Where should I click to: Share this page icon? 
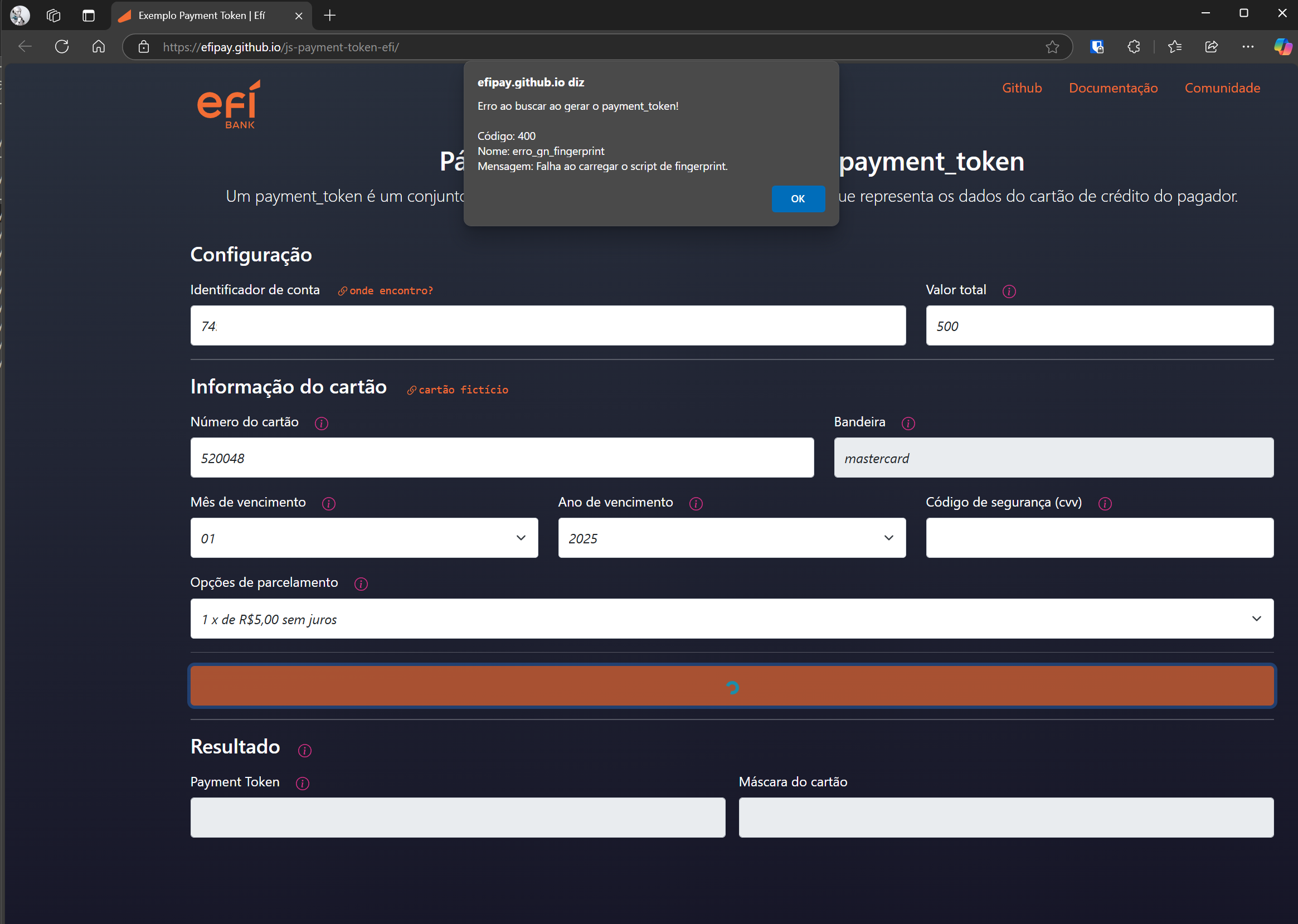[x=1211, y=47]
